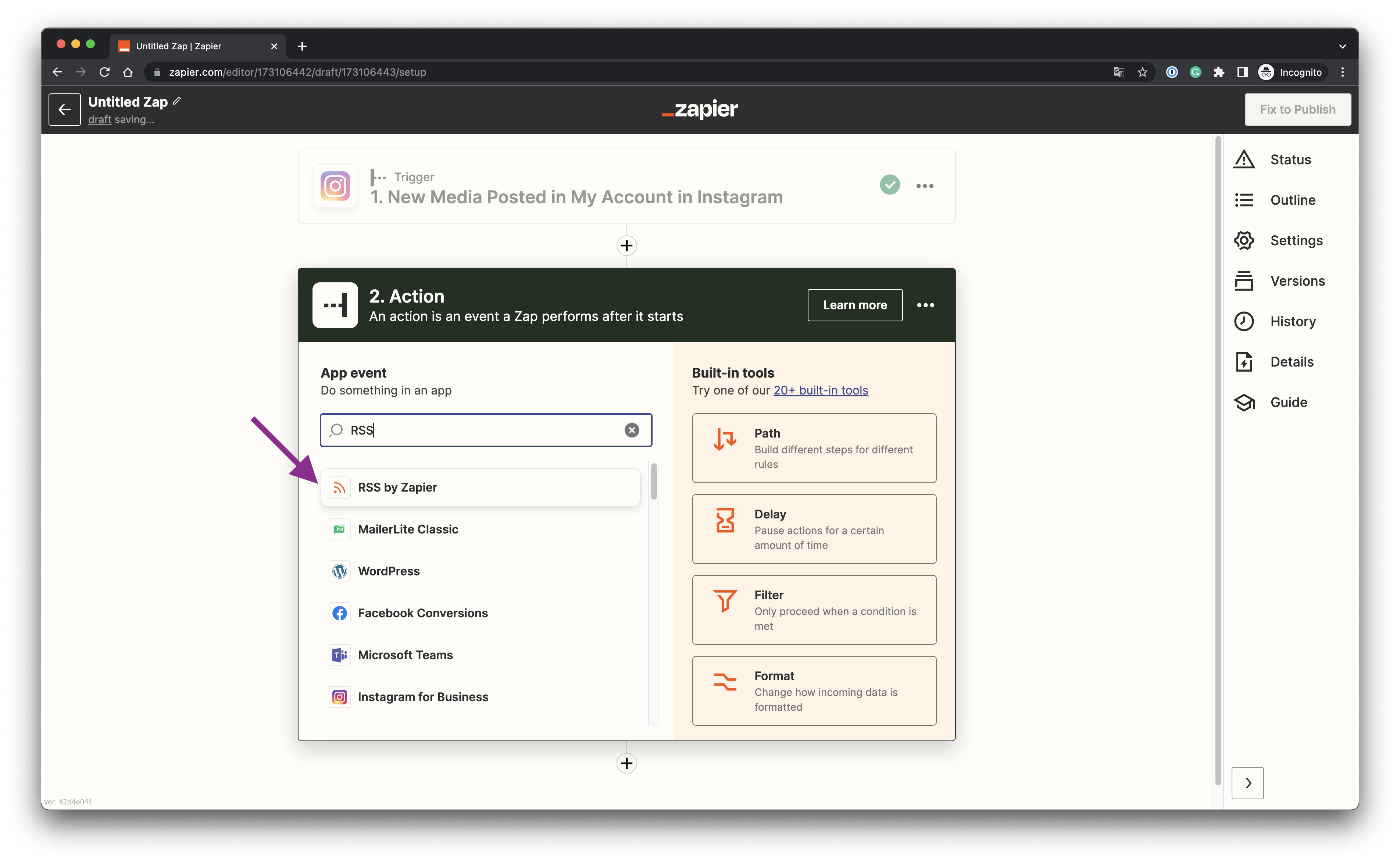Pick Instagram for Business app
1400x864 pixels.
[x=480, y=697]
